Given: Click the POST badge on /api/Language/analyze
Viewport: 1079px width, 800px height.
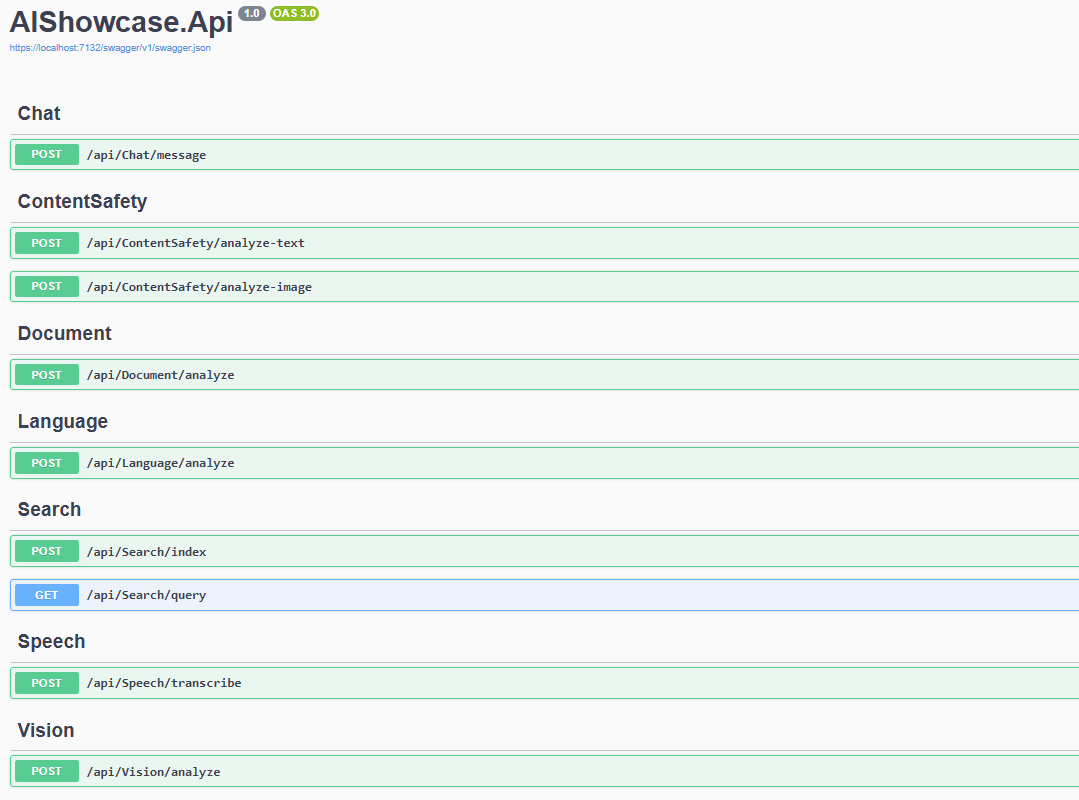Looking at the screenshot, I should pos(46,462).
